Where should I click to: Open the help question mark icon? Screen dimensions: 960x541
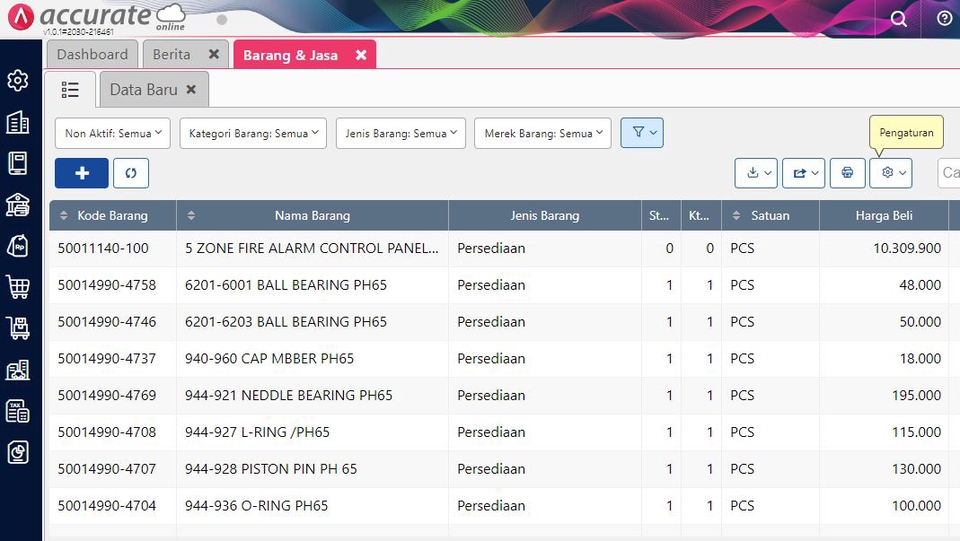coord(944,18)
